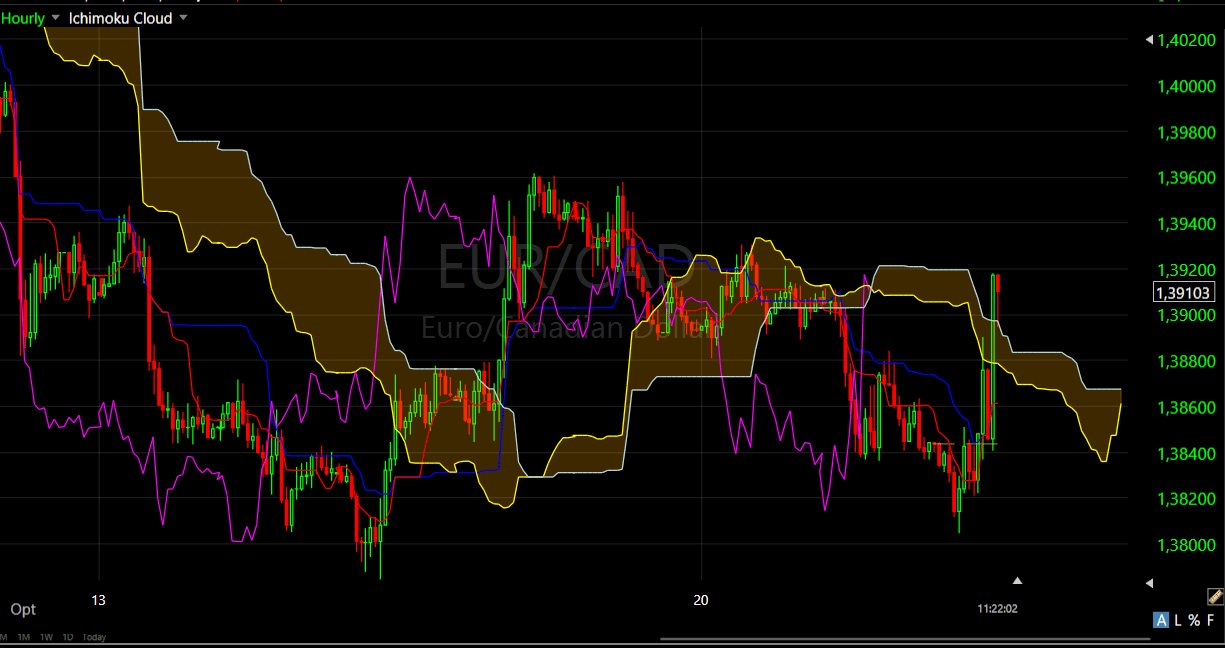Expand the chevron beside Ichimoku Cloud
Screen dimensions: 1225x648
(183, 17)
